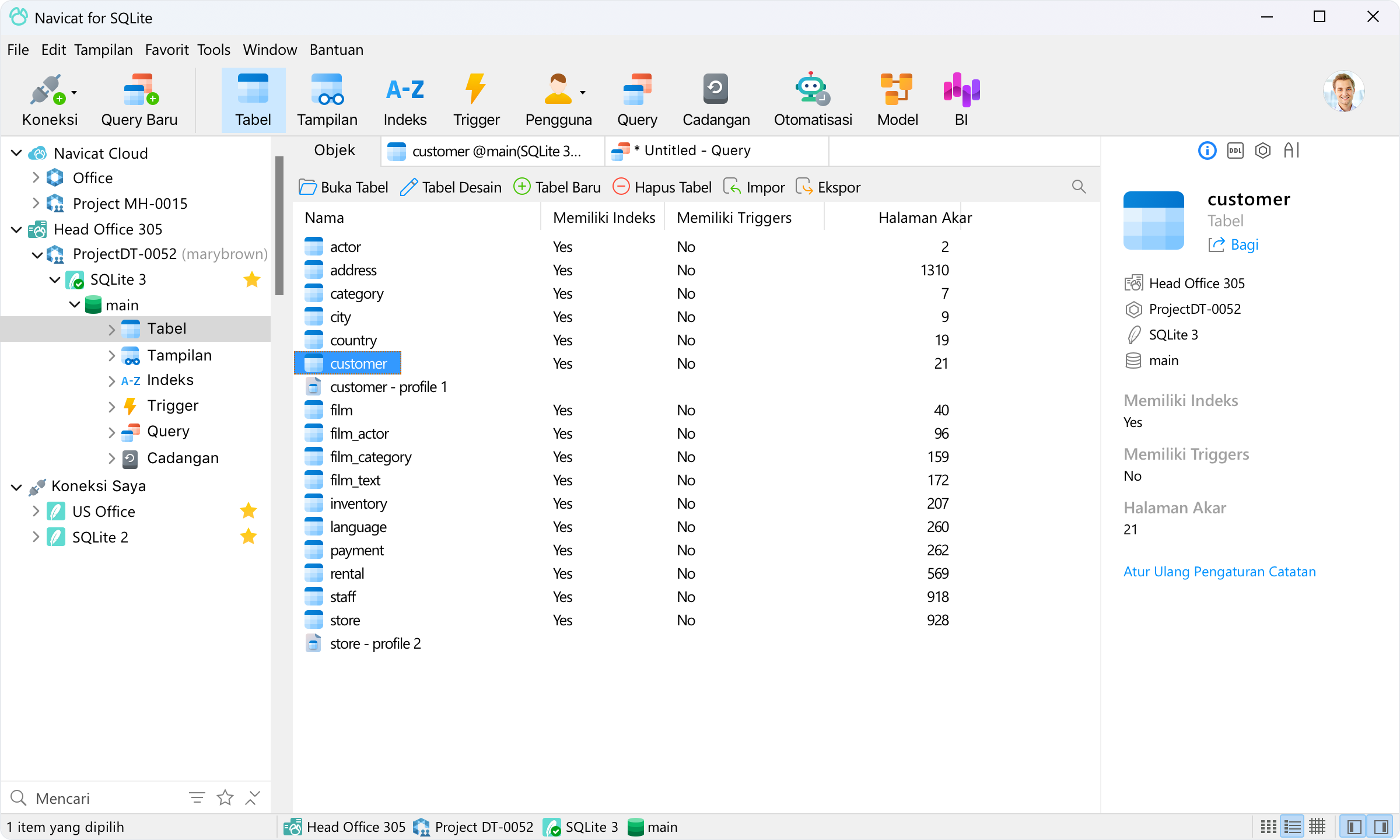Open the Trigger toolbar item
1400x840 pixels.
tap(476, 100)
